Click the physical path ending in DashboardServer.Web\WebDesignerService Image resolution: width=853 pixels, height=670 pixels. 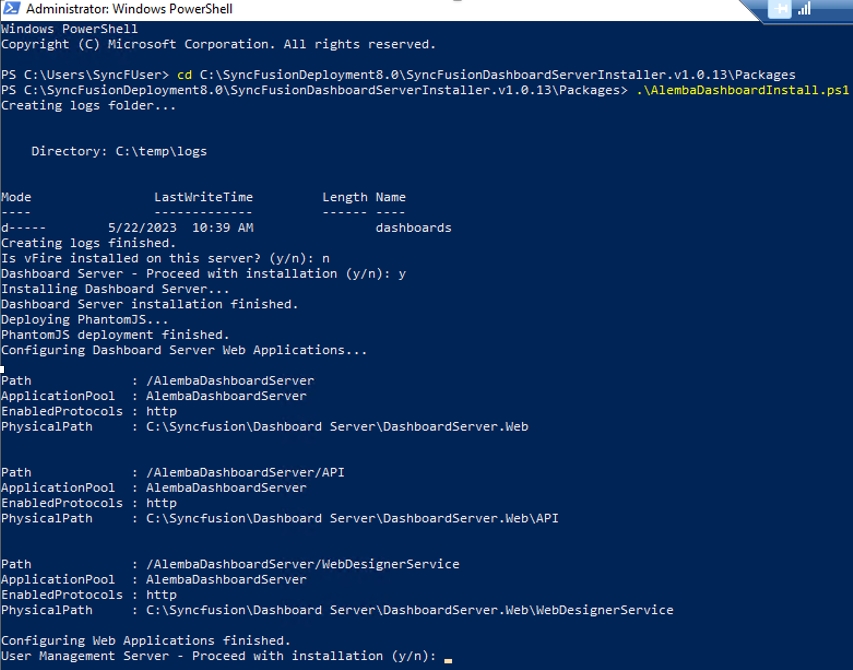409,610
